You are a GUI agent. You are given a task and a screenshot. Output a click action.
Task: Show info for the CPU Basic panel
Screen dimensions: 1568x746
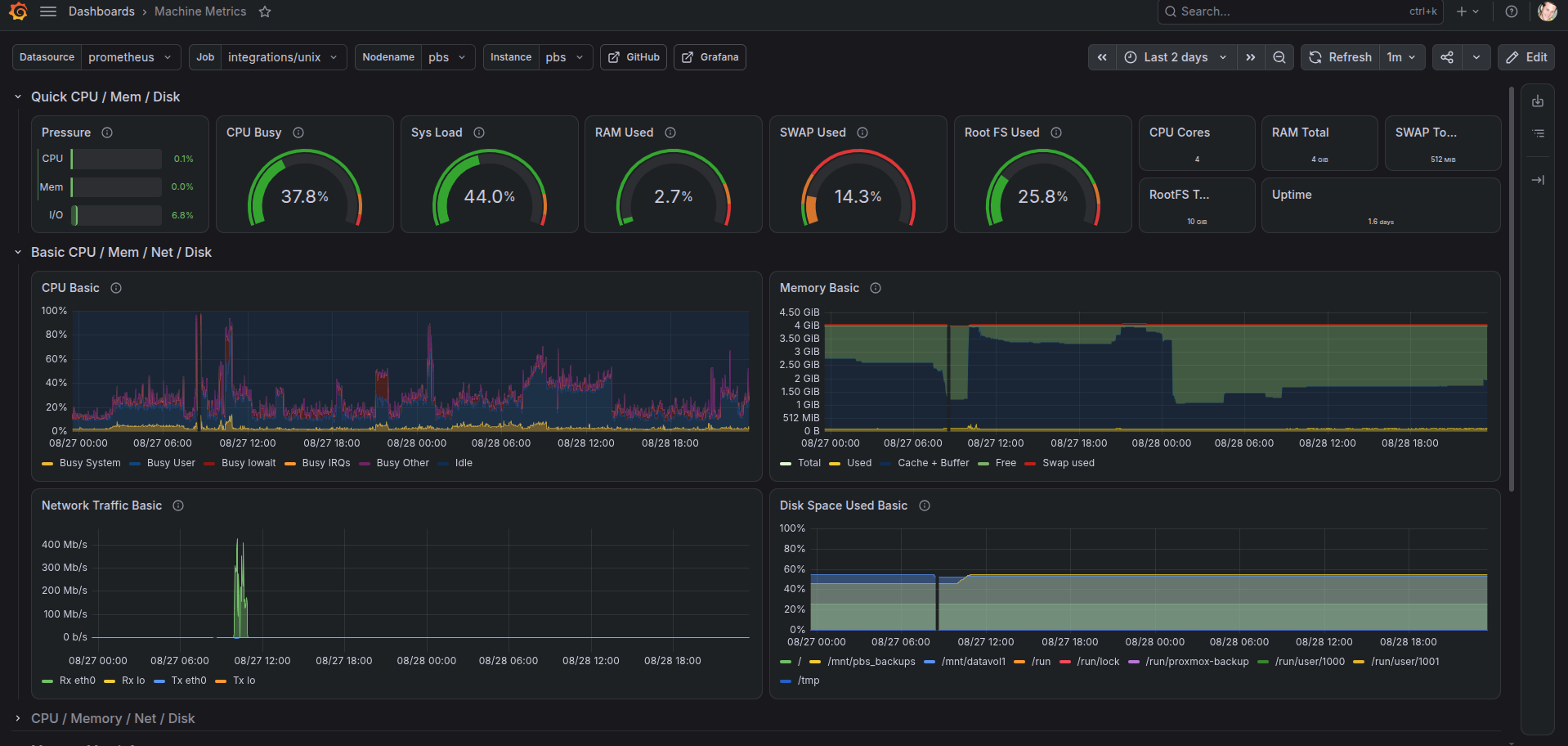pyautogui.click(x=116, y=288)
